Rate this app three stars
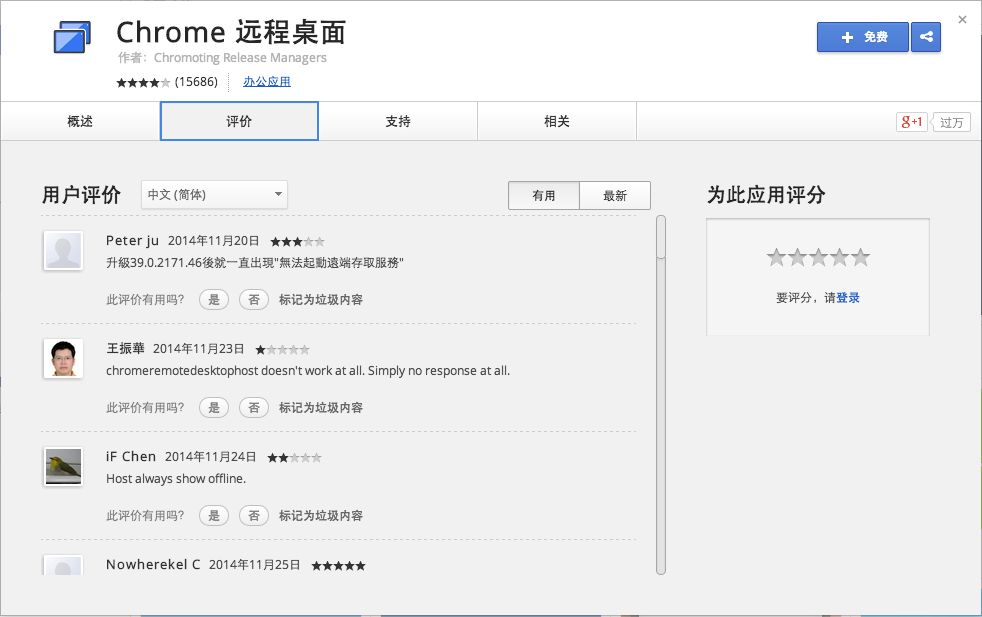Screen dimensions: 982x617 (x=819, y=257)
